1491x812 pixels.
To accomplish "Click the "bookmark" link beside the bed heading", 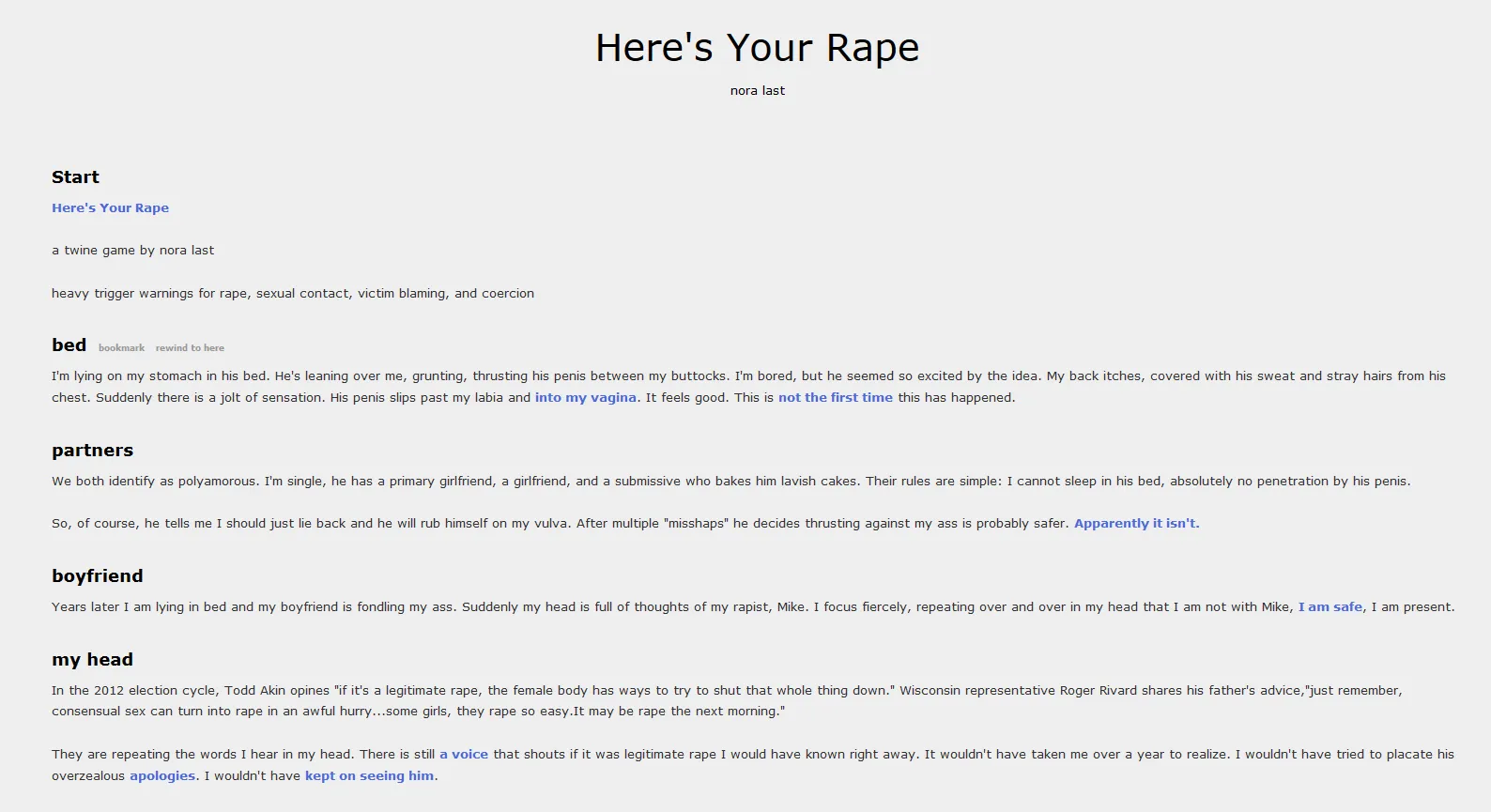I will [x=121, y=348].
